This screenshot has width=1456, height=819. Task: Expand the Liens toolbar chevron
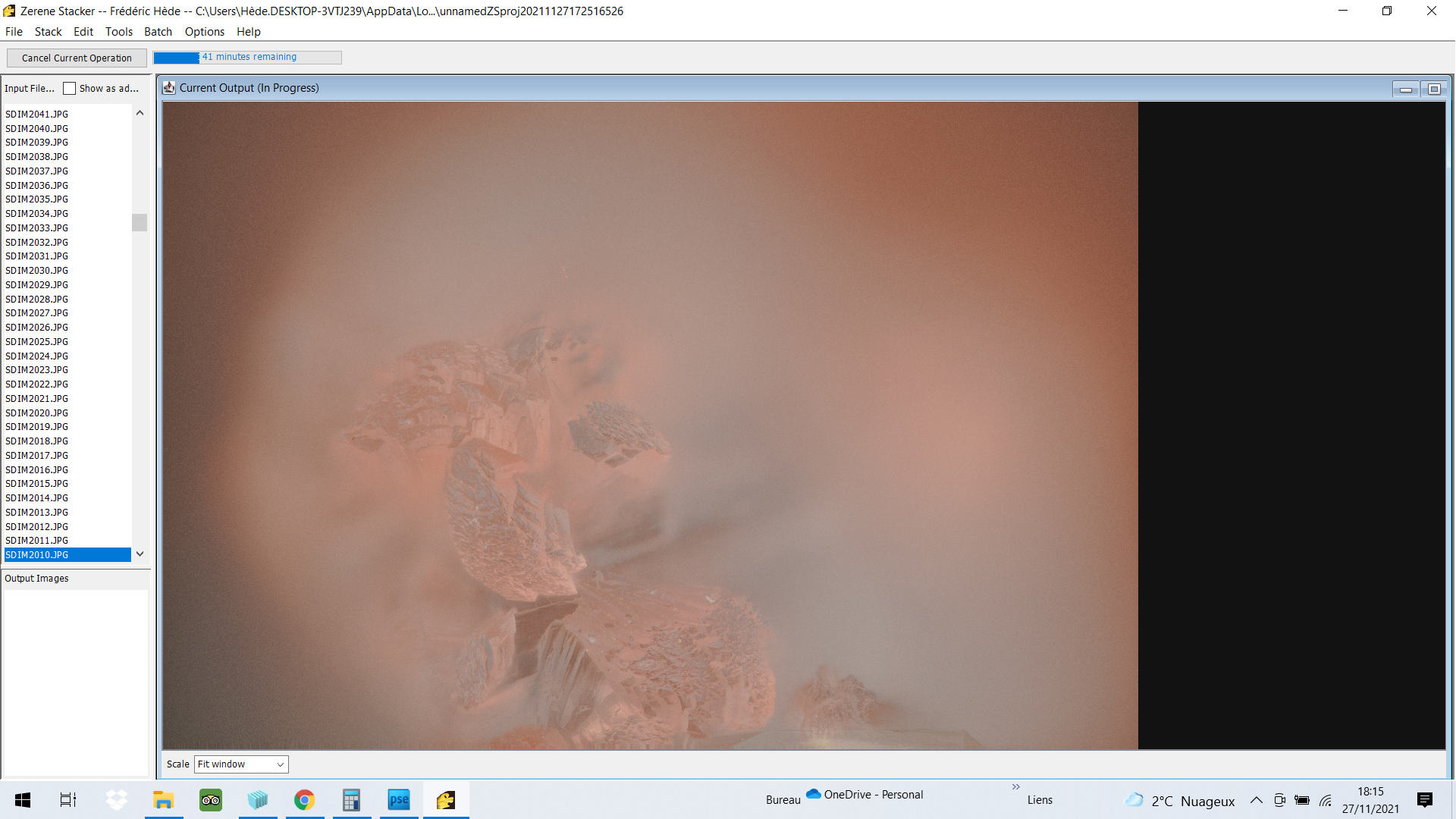[1016, 787]
